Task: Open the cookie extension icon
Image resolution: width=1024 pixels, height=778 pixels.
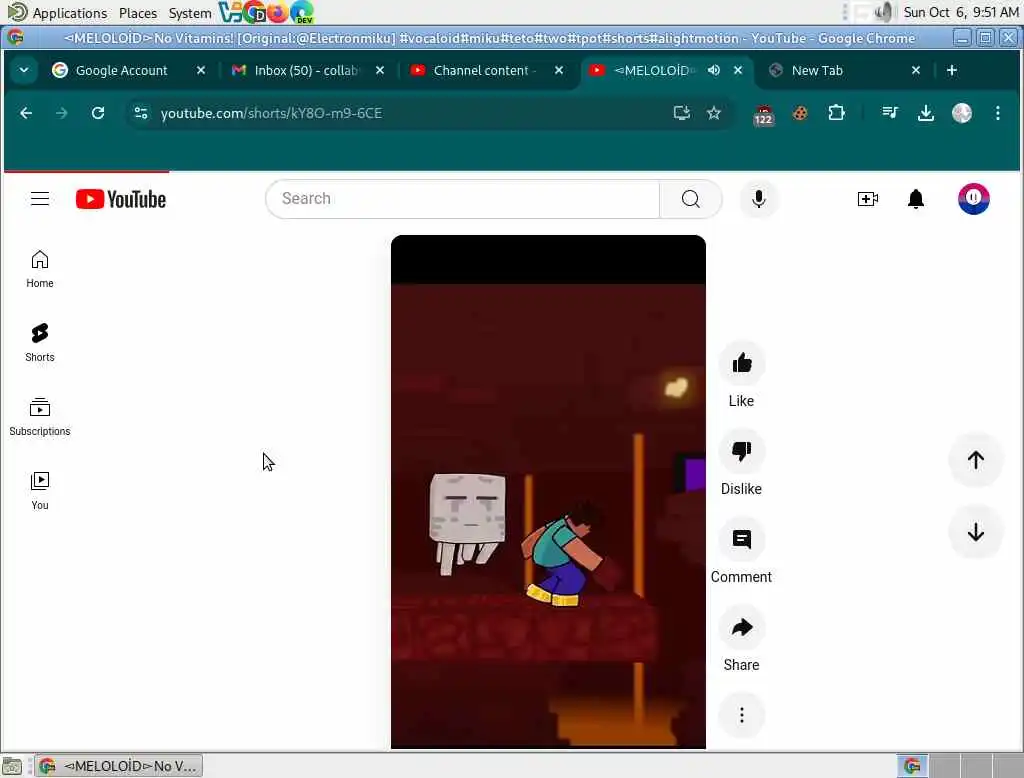Action: (x=799, y=113)
